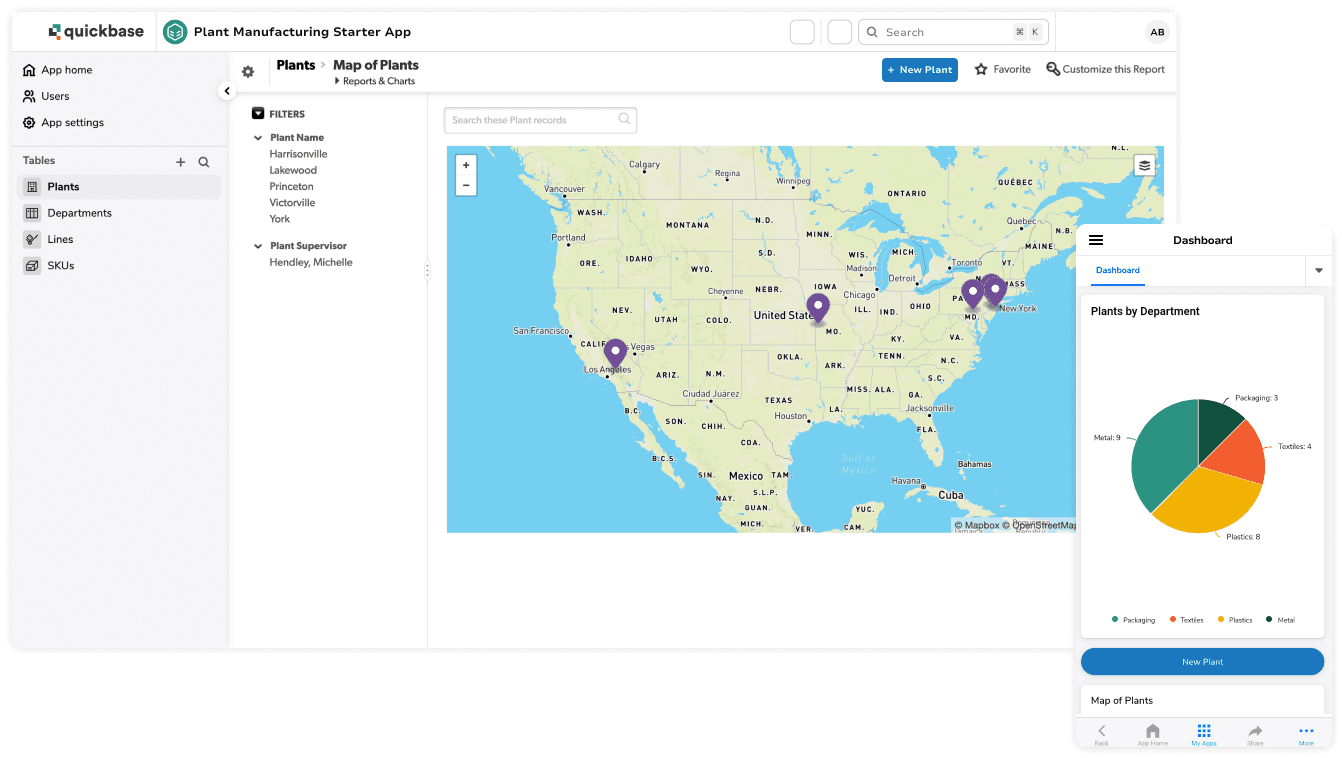Click the green Plant Manufacturing app icon
1342x758 pixels.
tap(175, 32)
